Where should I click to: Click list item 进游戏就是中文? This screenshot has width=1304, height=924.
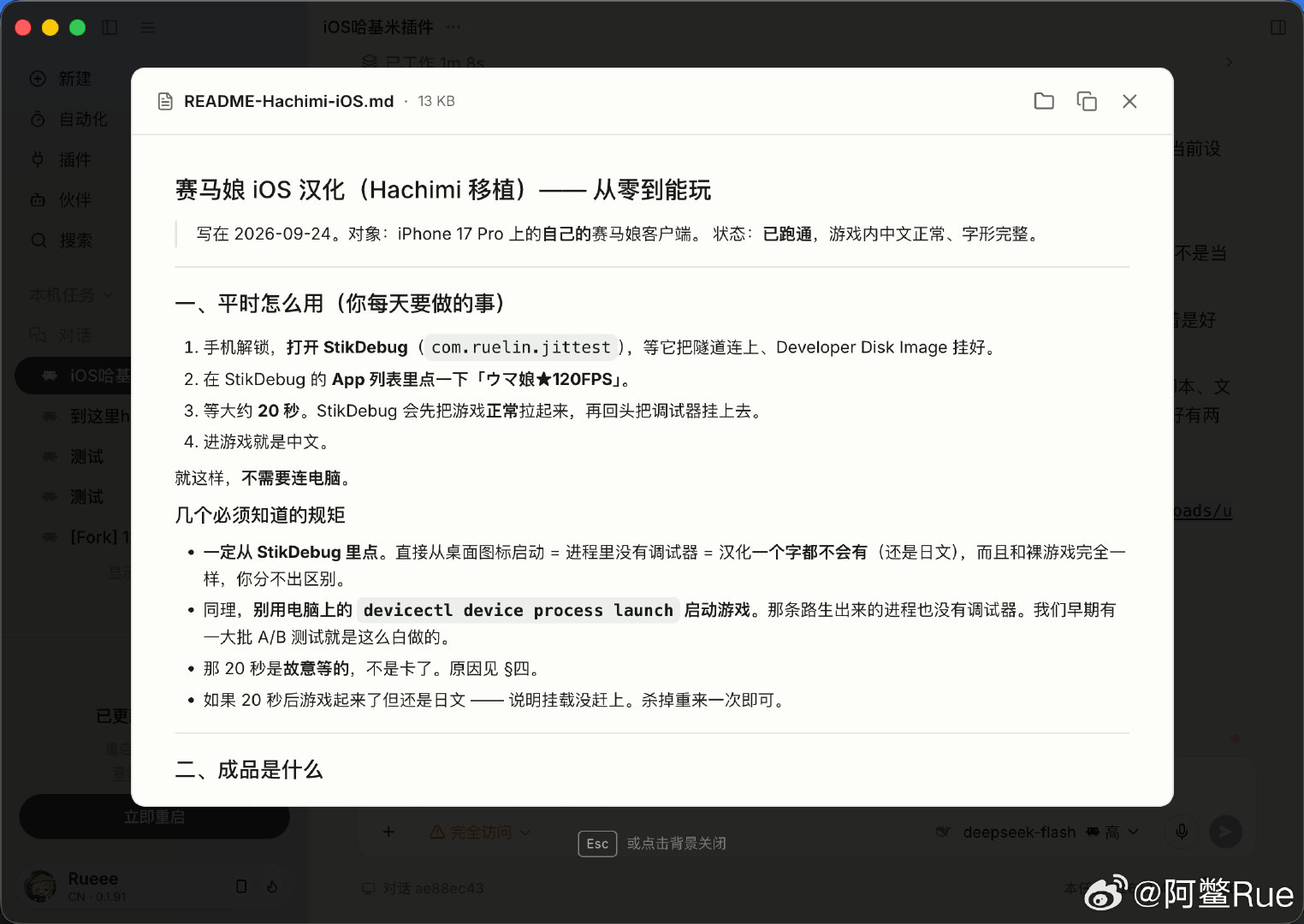click(265, 441)
